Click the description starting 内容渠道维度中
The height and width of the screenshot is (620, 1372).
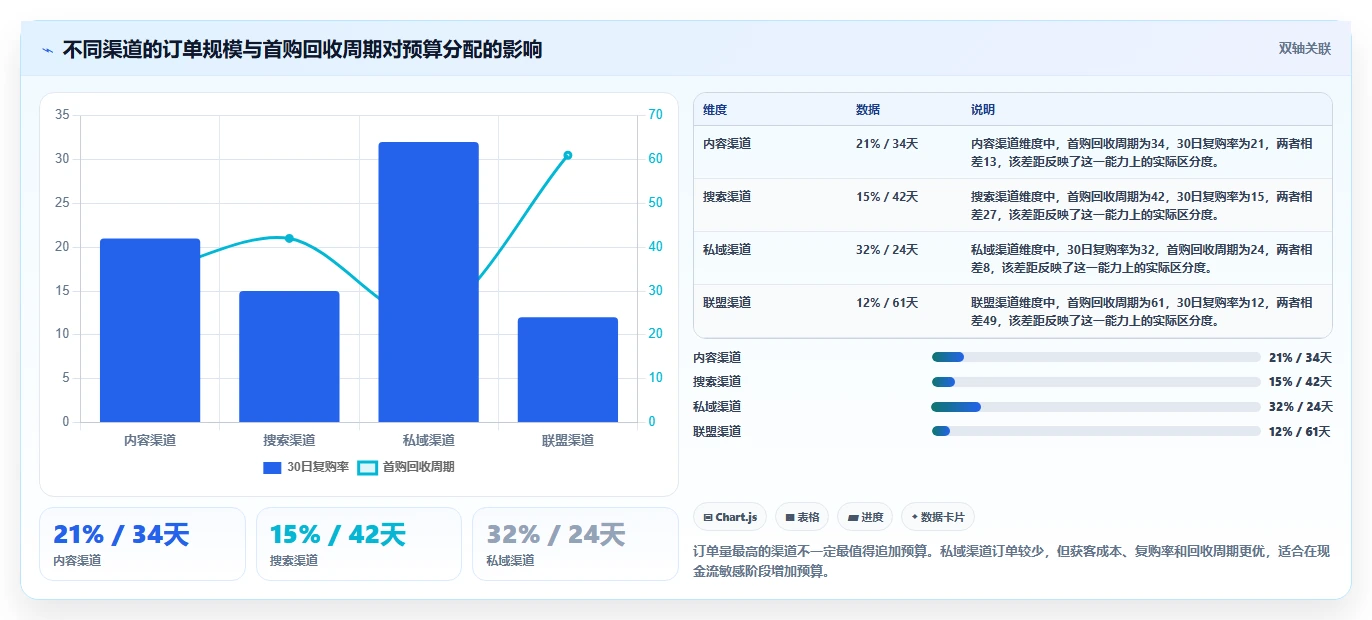pos(1142,152)
